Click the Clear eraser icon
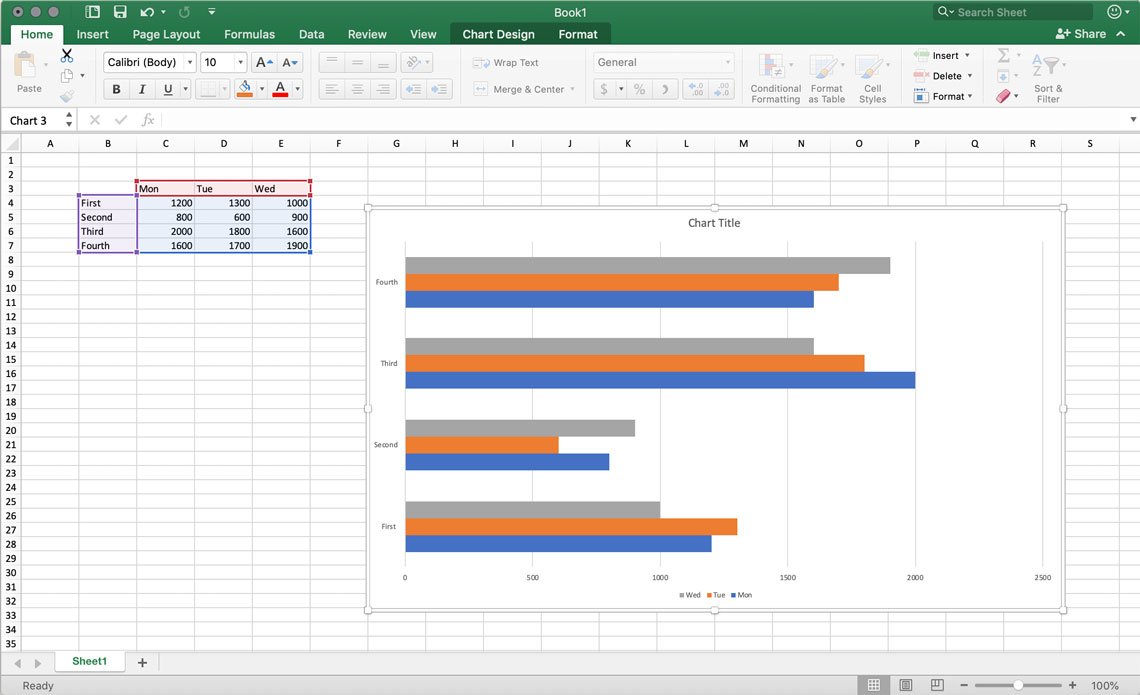1140x695 pixels. [x=1003, y=96]
